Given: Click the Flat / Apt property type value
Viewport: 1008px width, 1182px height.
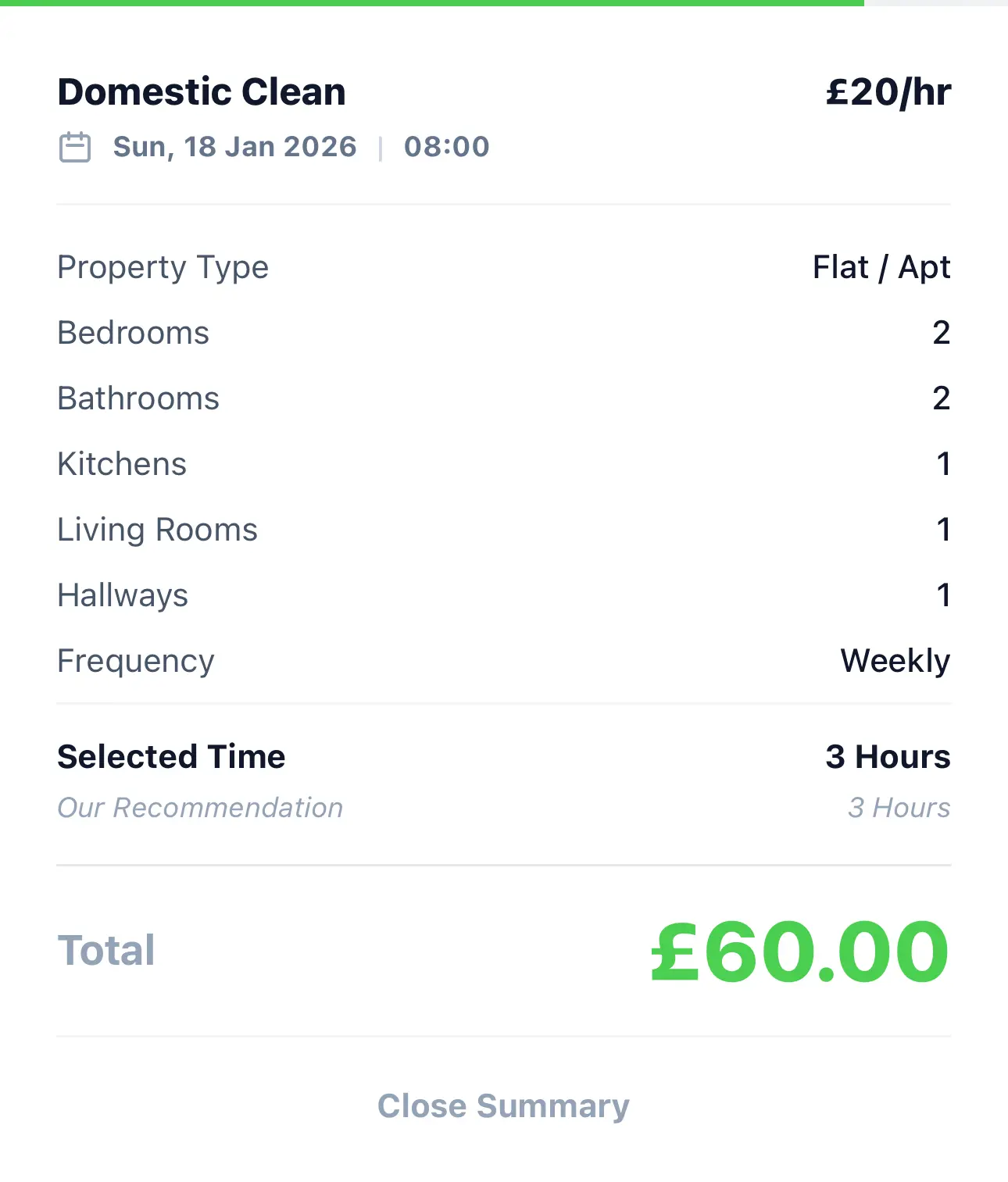Looking at the screenshot, I should tap(881, 267).
